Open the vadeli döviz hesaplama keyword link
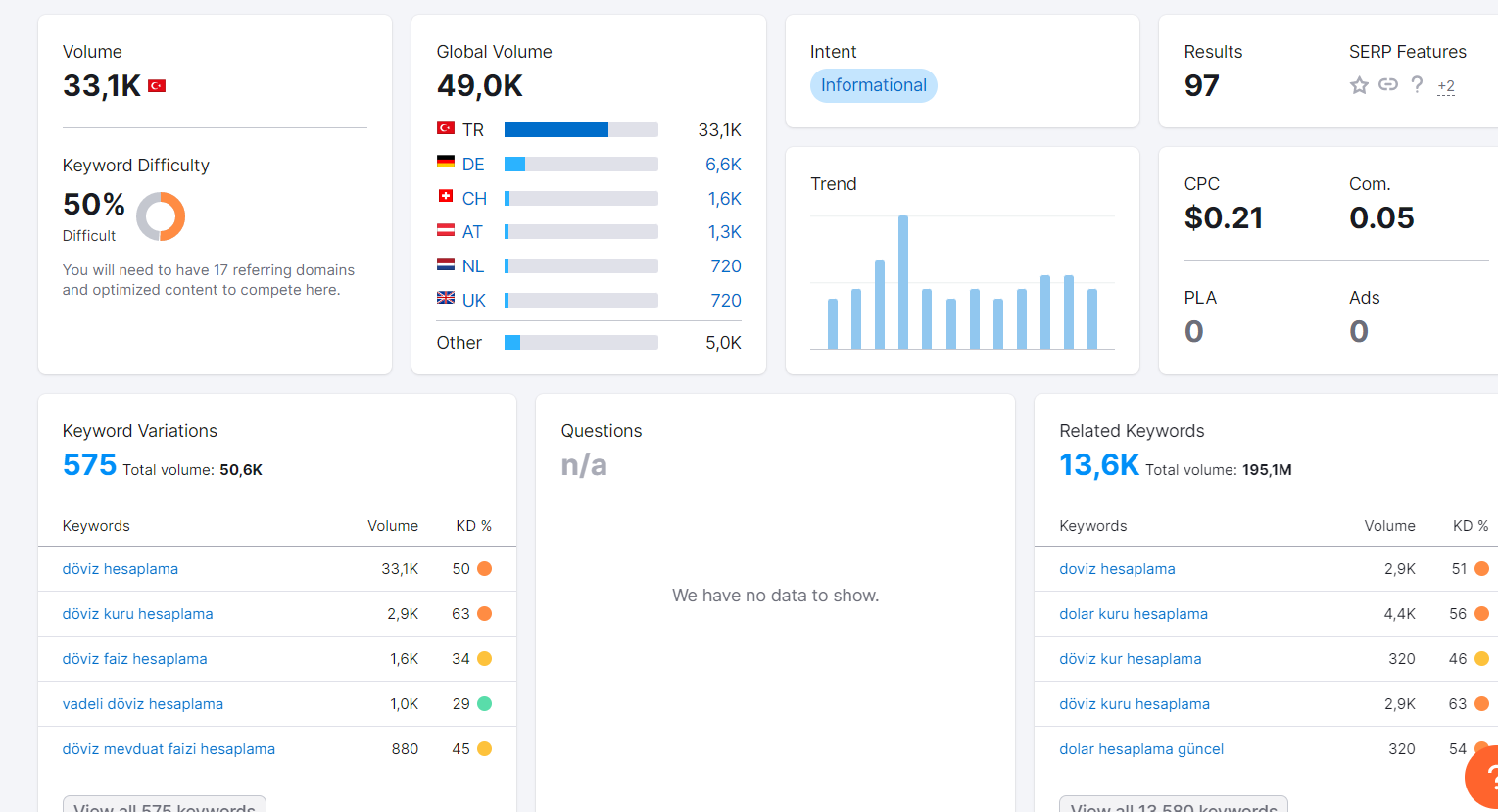The image size is (1498, 812). click(x=143, y=704)
